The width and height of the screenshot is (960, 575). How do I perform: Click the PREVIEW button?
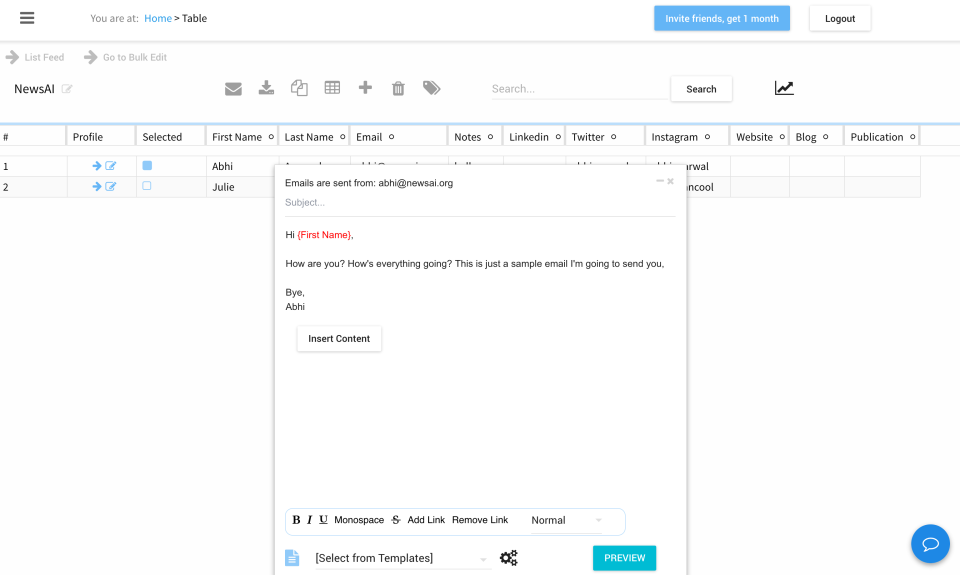tap(624, 558)
